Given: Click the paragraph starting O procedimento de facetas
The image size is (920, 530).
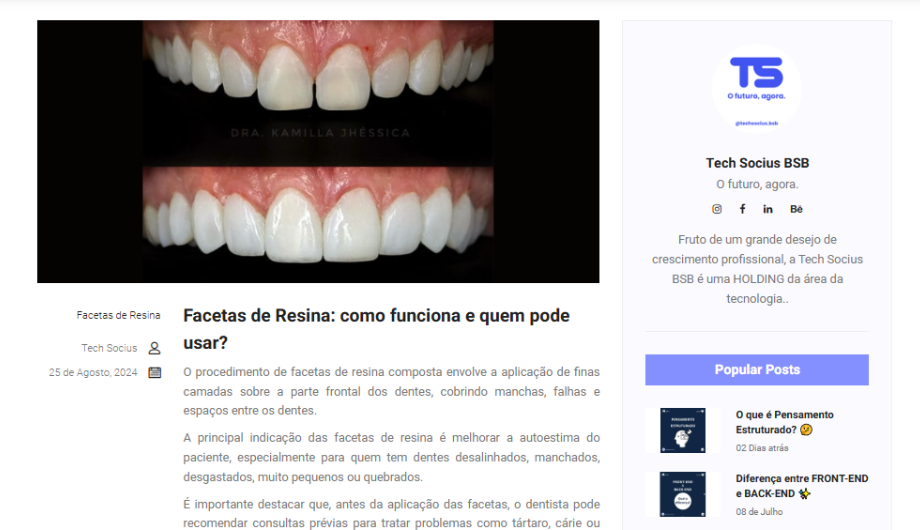Looking at the screenshot, I should pyautogui.click(x=391, y=391).
